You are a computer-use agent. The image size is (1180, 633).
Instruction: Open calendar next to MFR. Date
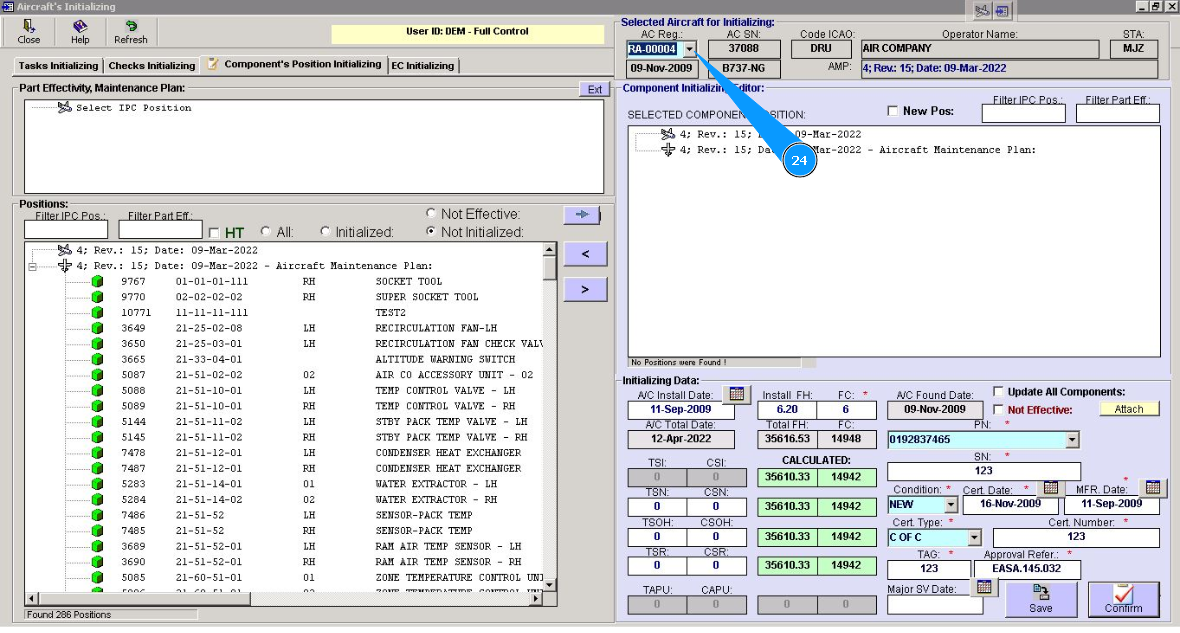(1152, 487)
